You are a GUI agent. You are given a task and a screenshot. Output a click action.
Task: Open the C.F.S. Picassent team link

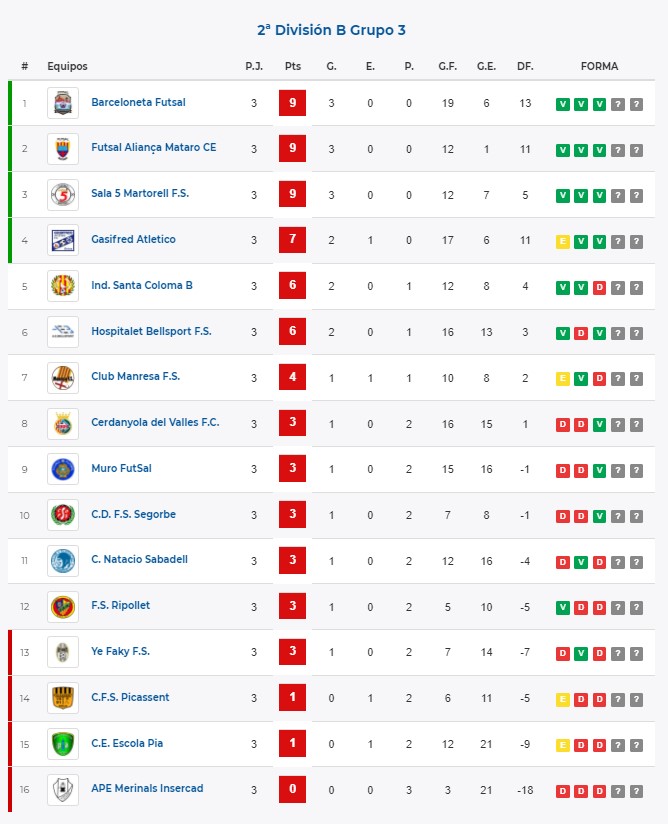click(130, 697)
